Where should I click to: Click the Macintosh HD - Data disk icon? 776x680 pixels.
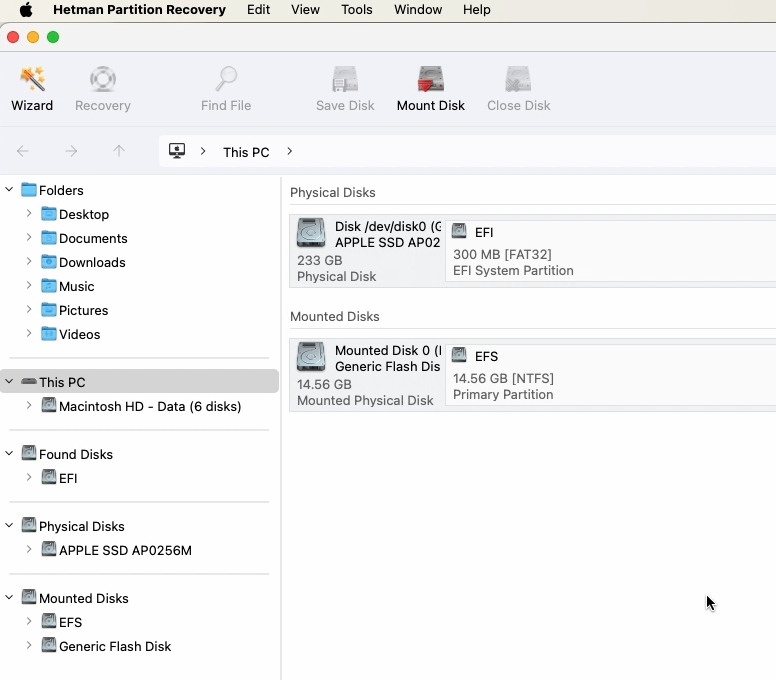click(48, 406)
